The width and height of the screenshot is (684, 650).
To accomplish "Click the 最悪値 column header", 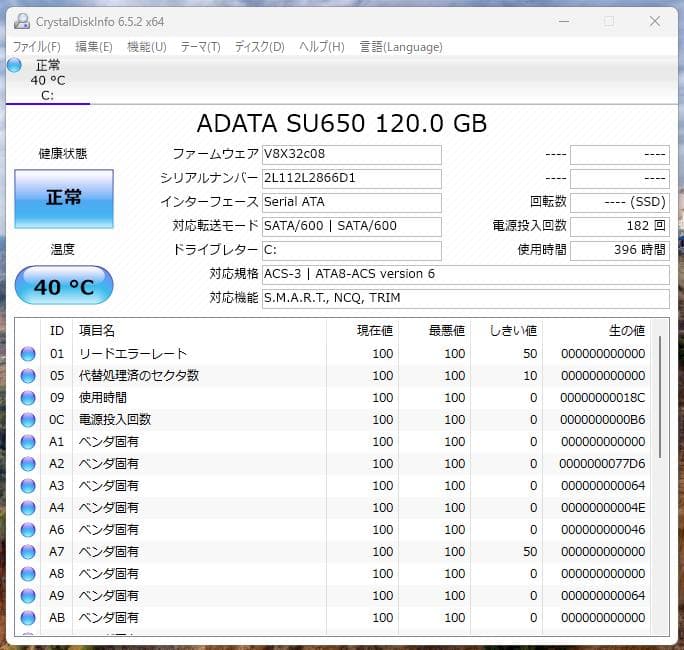I will 434,331.
